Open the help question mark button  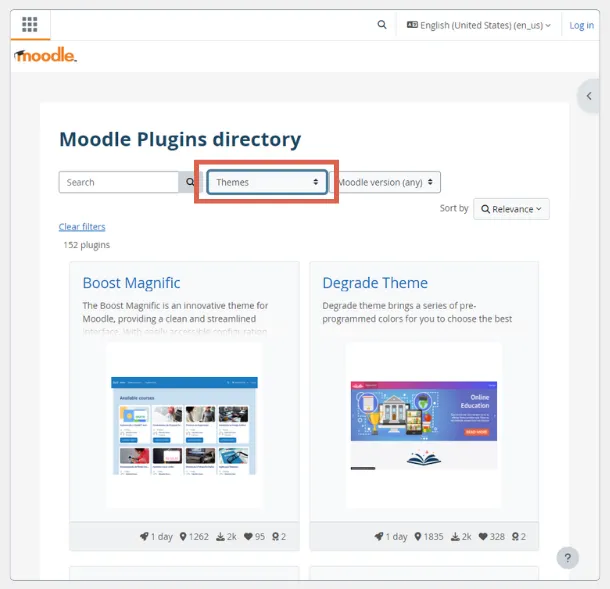click(x=568, y=558)
